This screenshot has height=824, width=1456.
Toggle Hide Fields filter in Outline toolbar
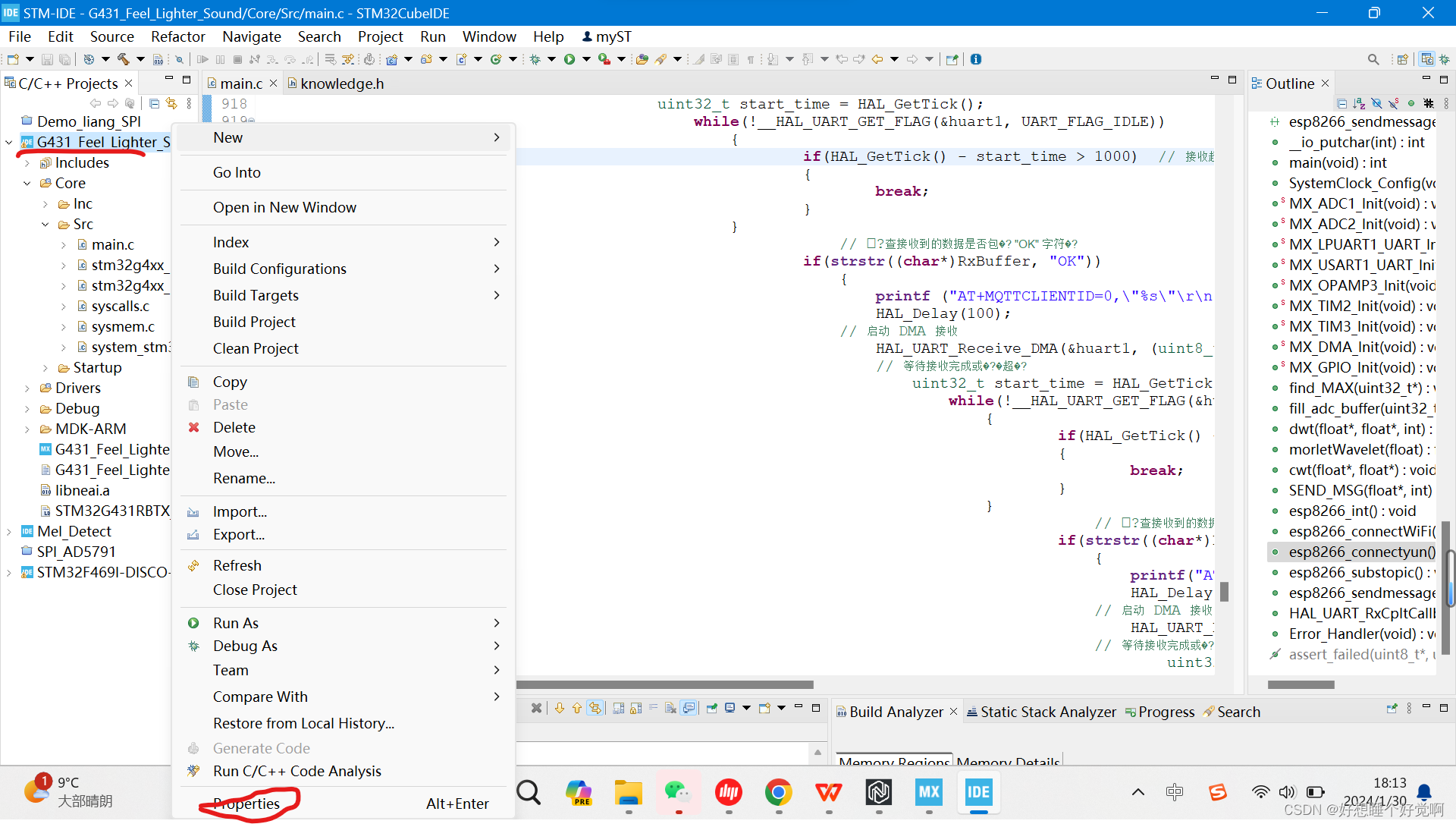(1376, 103)
